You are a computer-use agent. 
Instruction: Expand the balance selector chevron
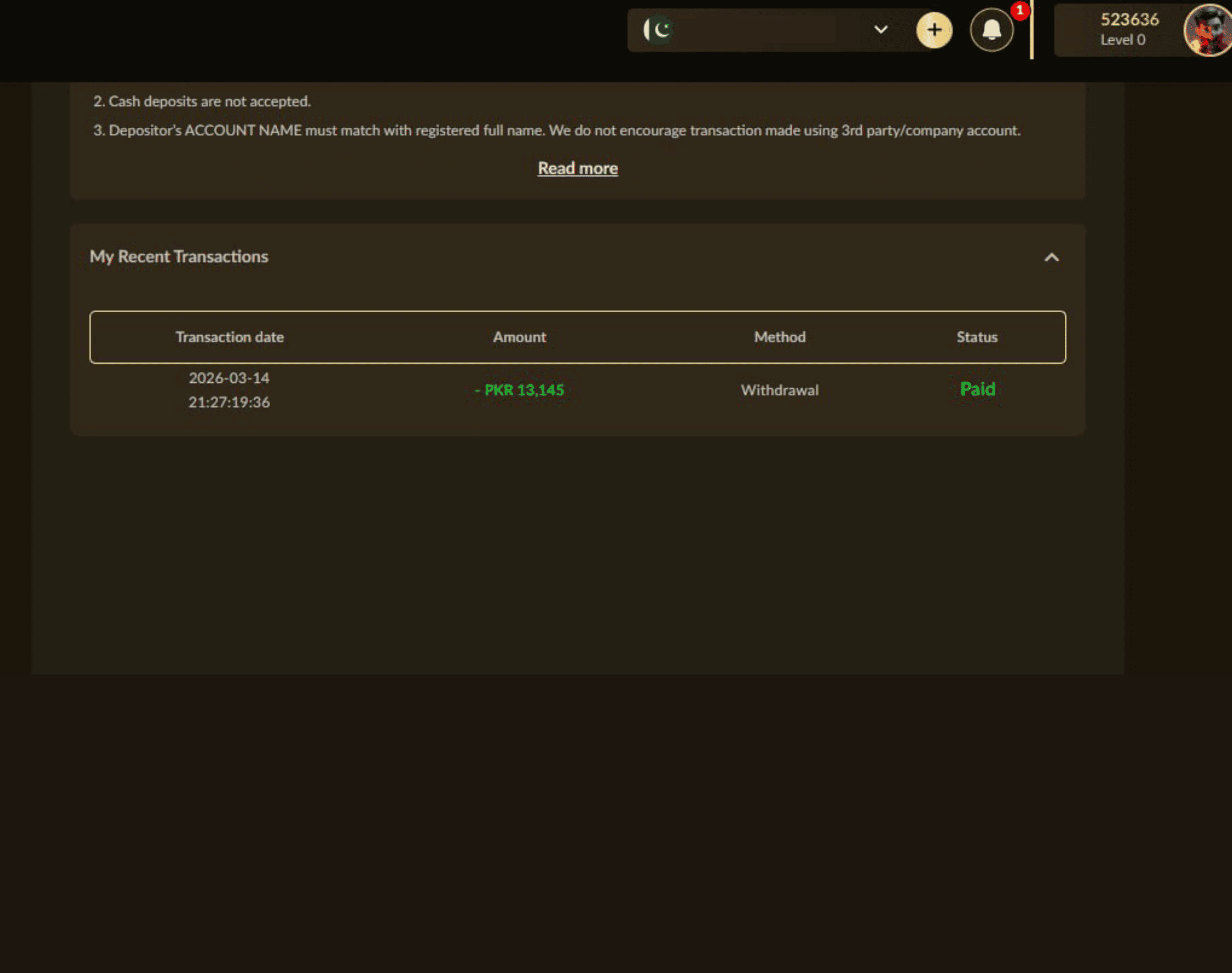(x=880, y=30)
